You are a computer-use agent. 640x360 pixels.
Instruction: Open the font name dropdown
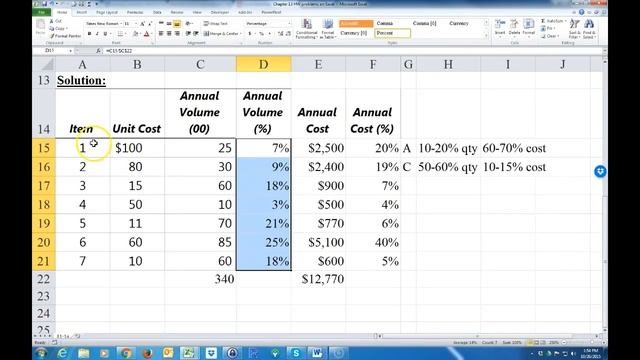(121, 24)
